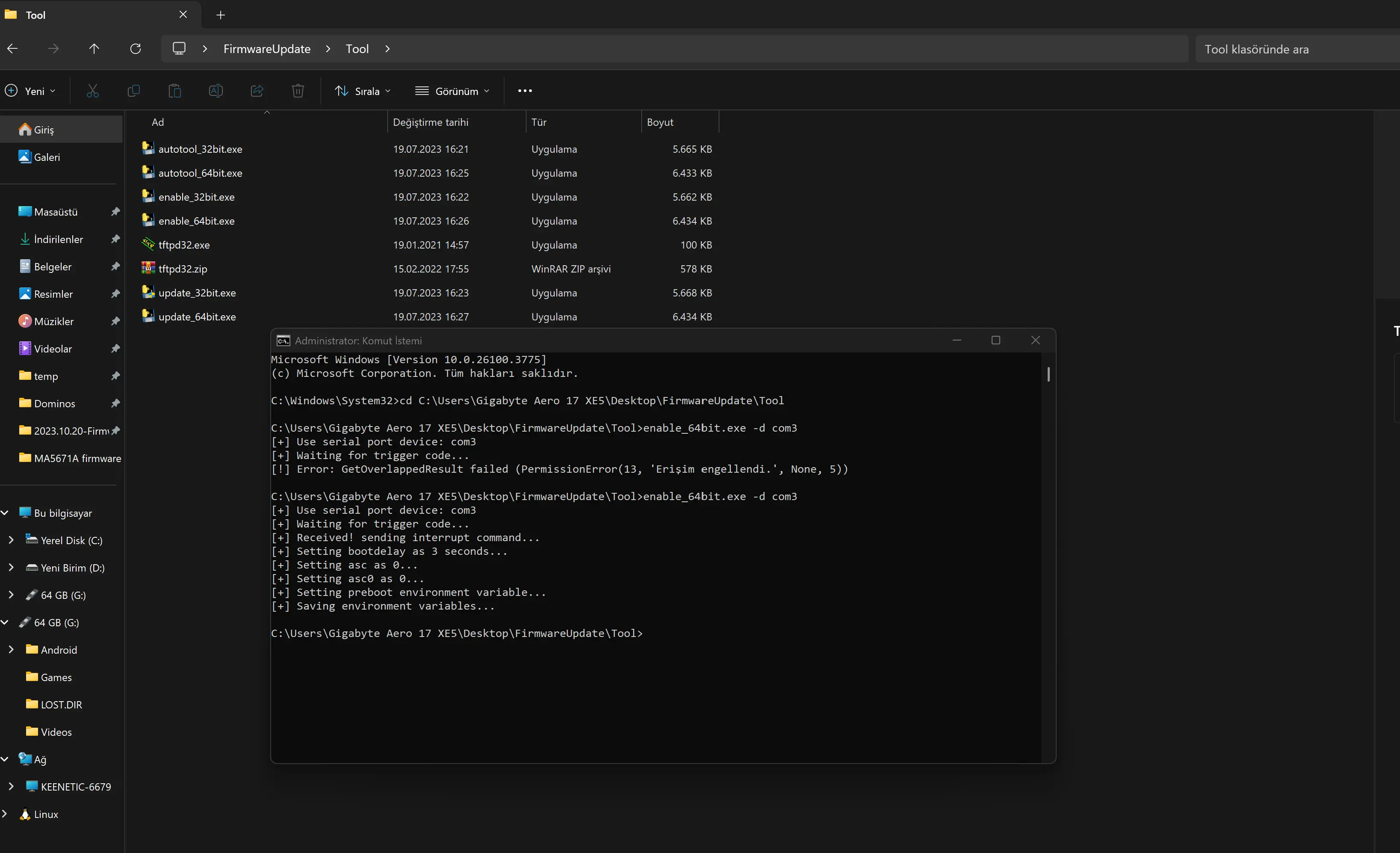Select enable_64bit.exe file
This screenshot has width=1400, height=853.
[x=196, y=221]
